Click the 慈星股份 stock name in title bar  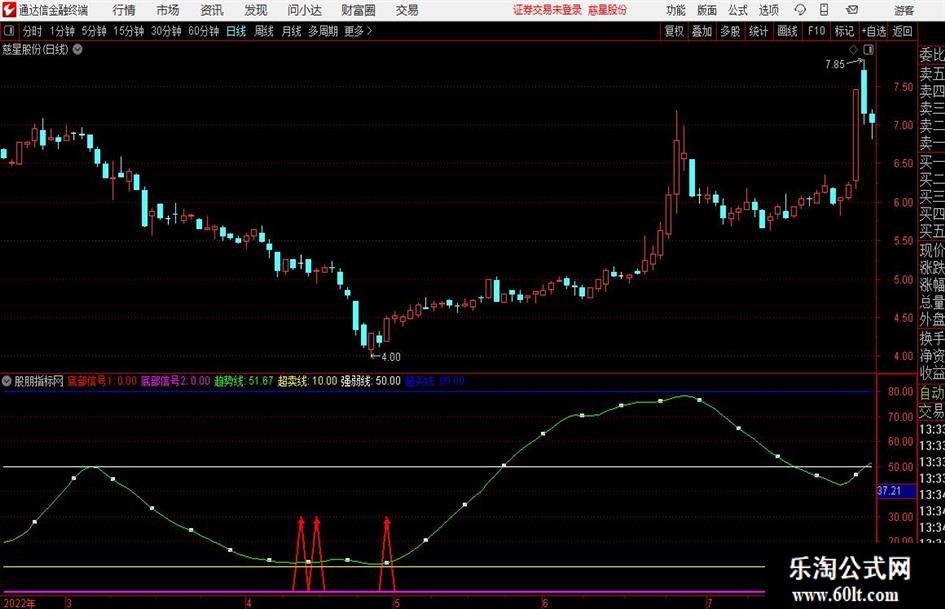click(608, 10)
